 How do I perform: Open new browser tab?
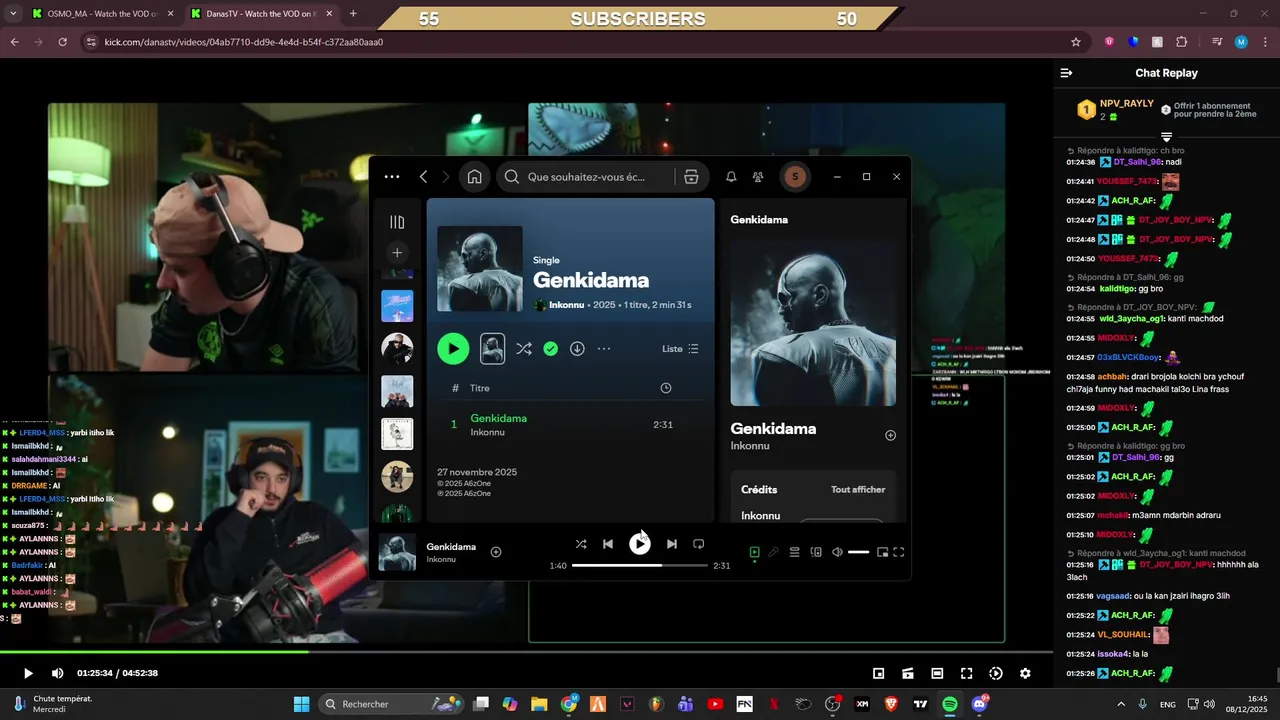352,14
